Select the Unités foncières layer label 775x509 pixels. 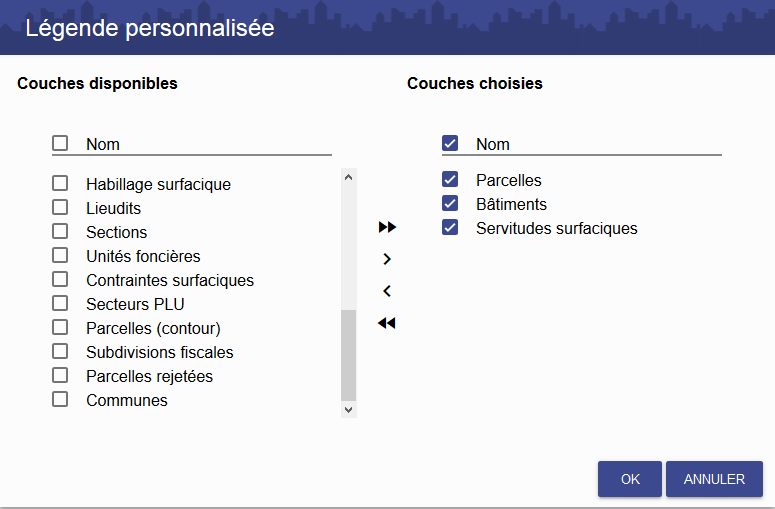[143, 256]
